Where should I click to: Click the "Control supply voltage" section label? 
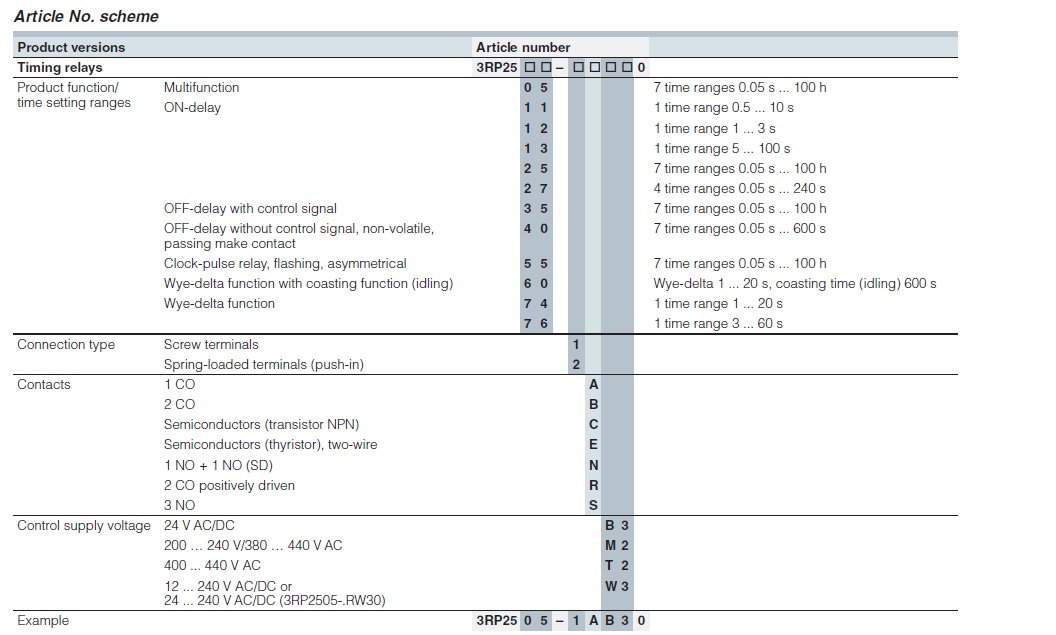pyautogui.click(x=84, y=526)
